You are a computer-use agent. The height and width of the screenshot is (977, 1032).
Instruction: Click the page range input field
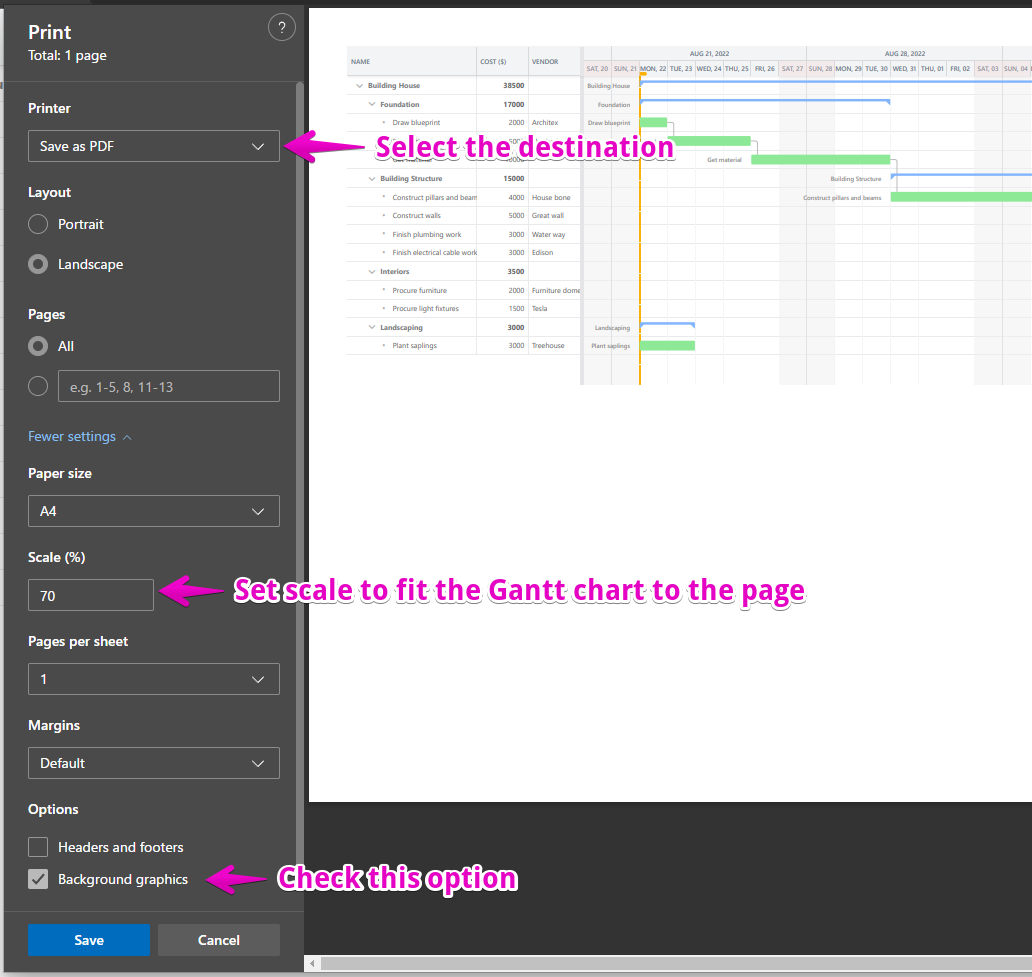click(x=168, y=386)
